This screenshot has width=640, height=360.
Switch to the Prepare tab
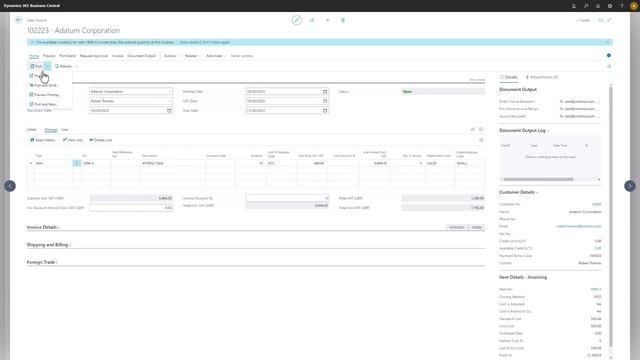pyautogui.click(x=49, y=56)
